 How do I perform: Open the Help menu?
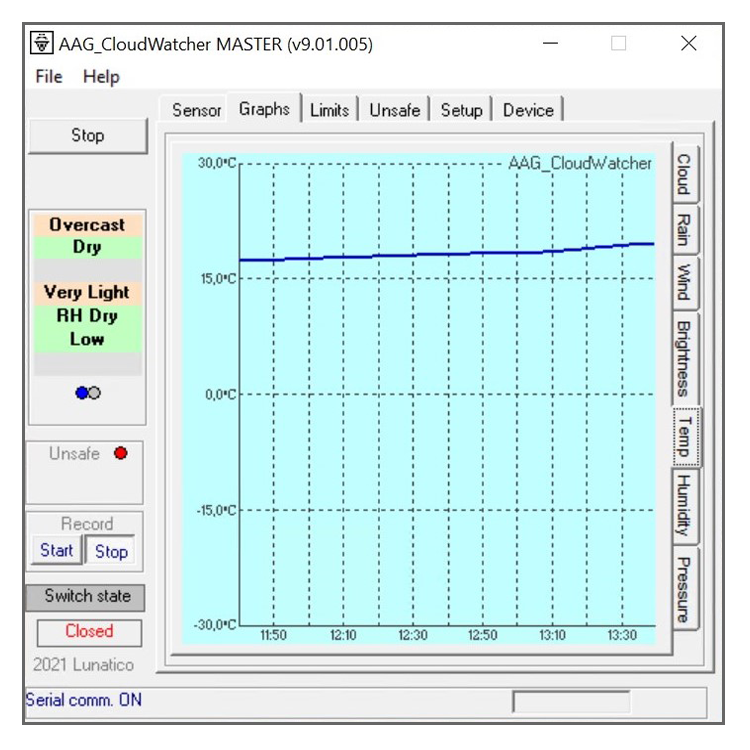101,77
